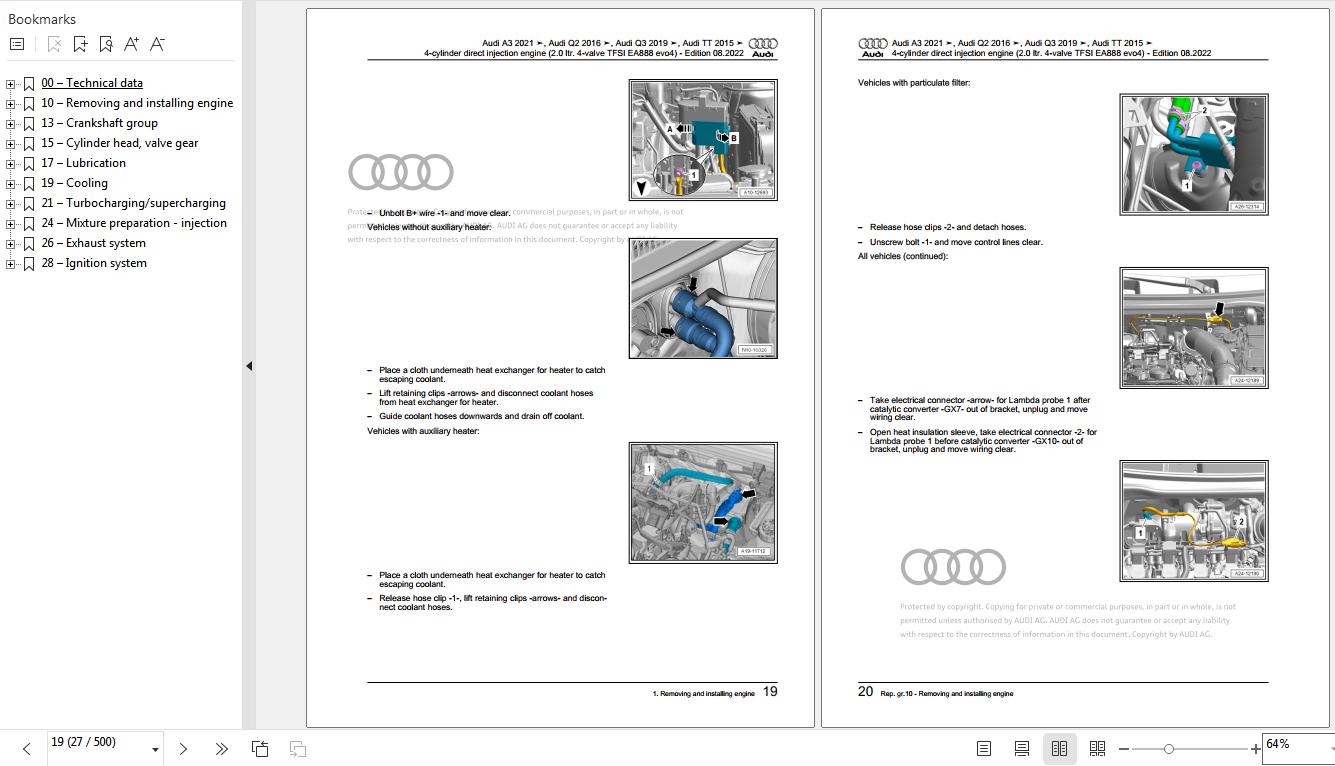Viewport: 1335px width, 766px height.
Task: Click the 64% zoom level field
Action: (1295, 748)
